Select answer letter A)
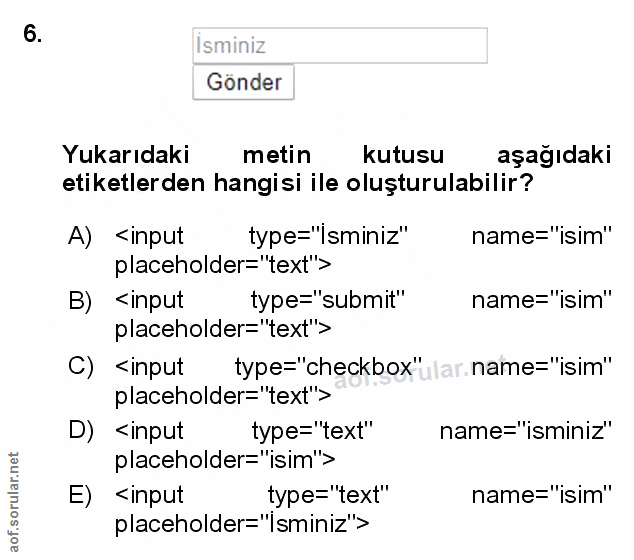Image resolution: width=634 pixels, height=560 pixels. 80,236
